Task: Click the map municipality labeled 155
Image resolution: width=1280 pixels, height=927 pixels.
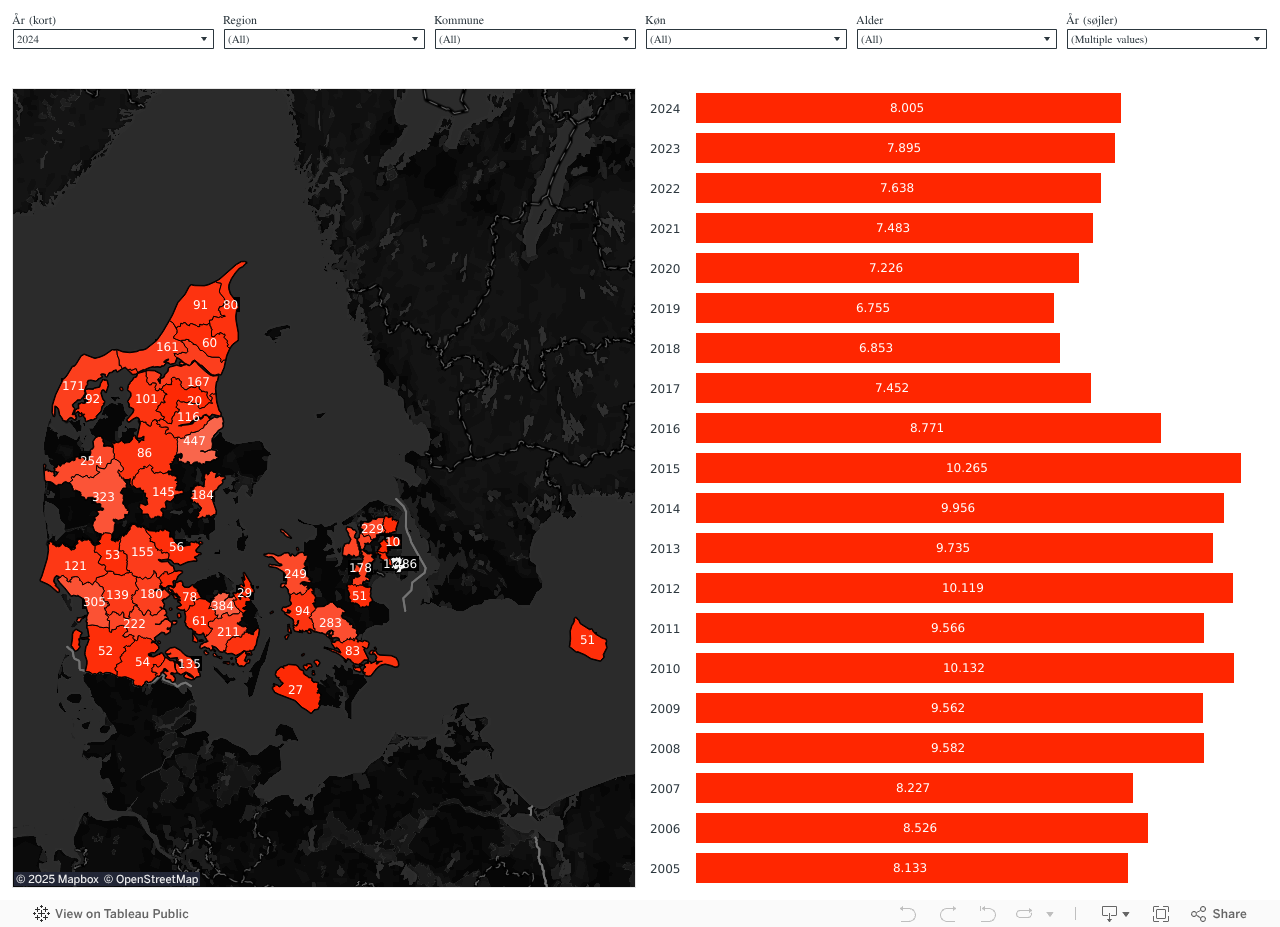Action: click(x=142, y=552)
